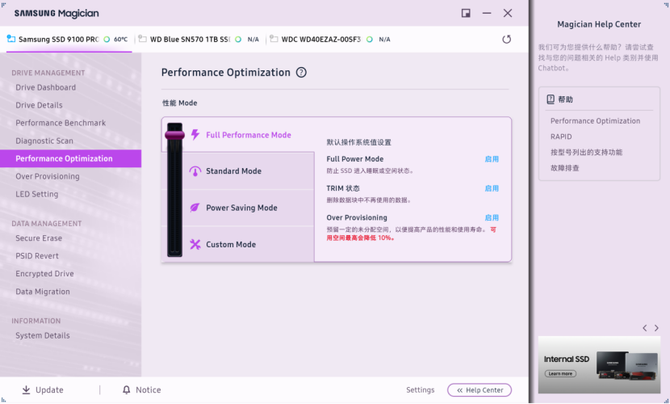Click the Update button
This screenshot has width=670, height=404.
pos(43,390)
